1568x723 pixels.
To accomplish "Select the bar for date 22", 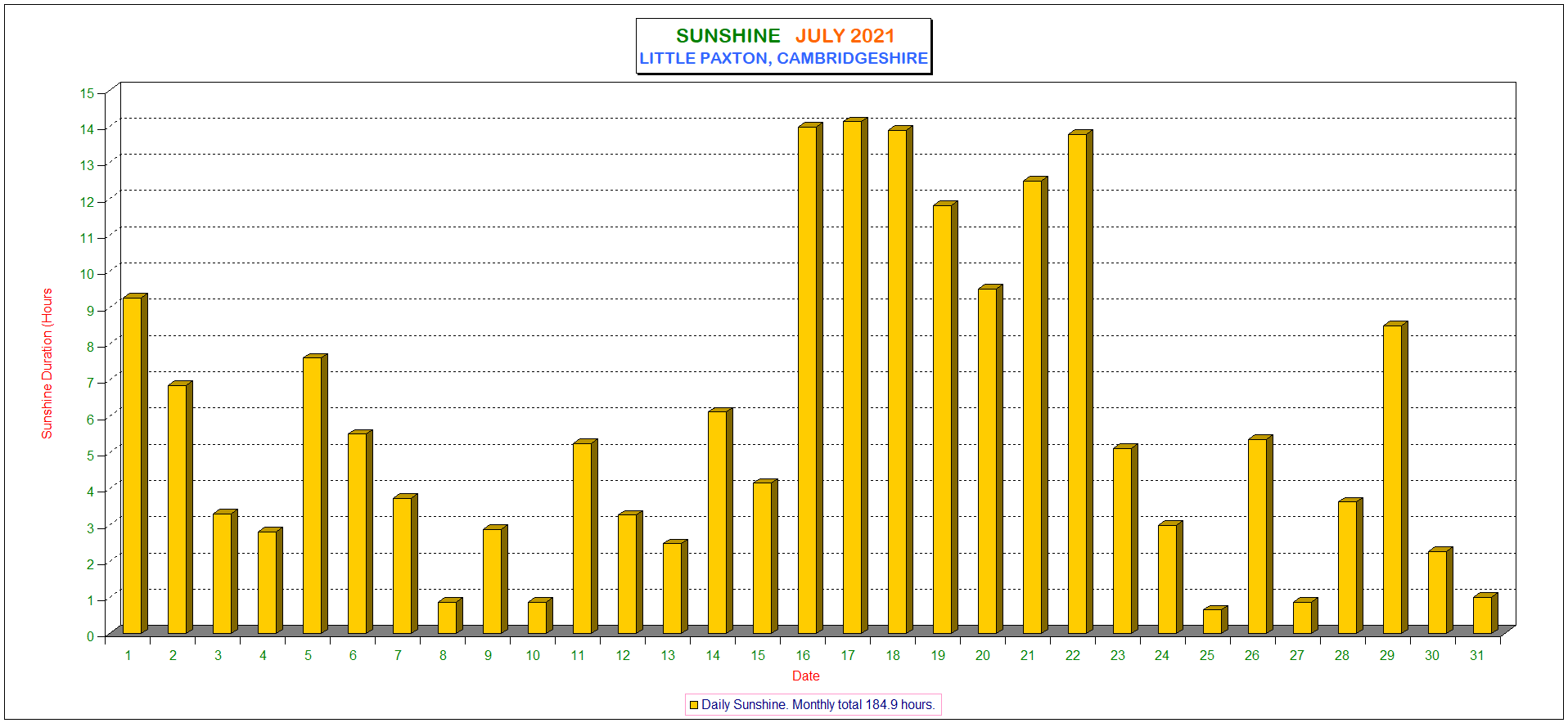I will 1080,382.
